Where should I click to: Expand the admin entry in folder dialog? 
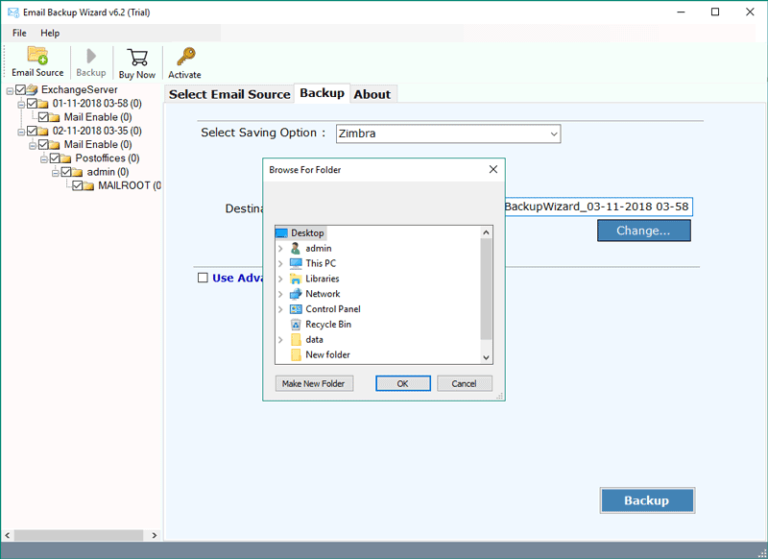[x=281, y=248]
